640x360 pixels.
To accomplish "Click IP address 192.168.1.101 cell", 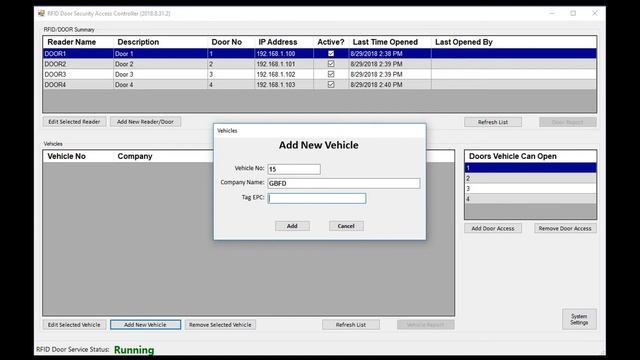I will point(284,64).
